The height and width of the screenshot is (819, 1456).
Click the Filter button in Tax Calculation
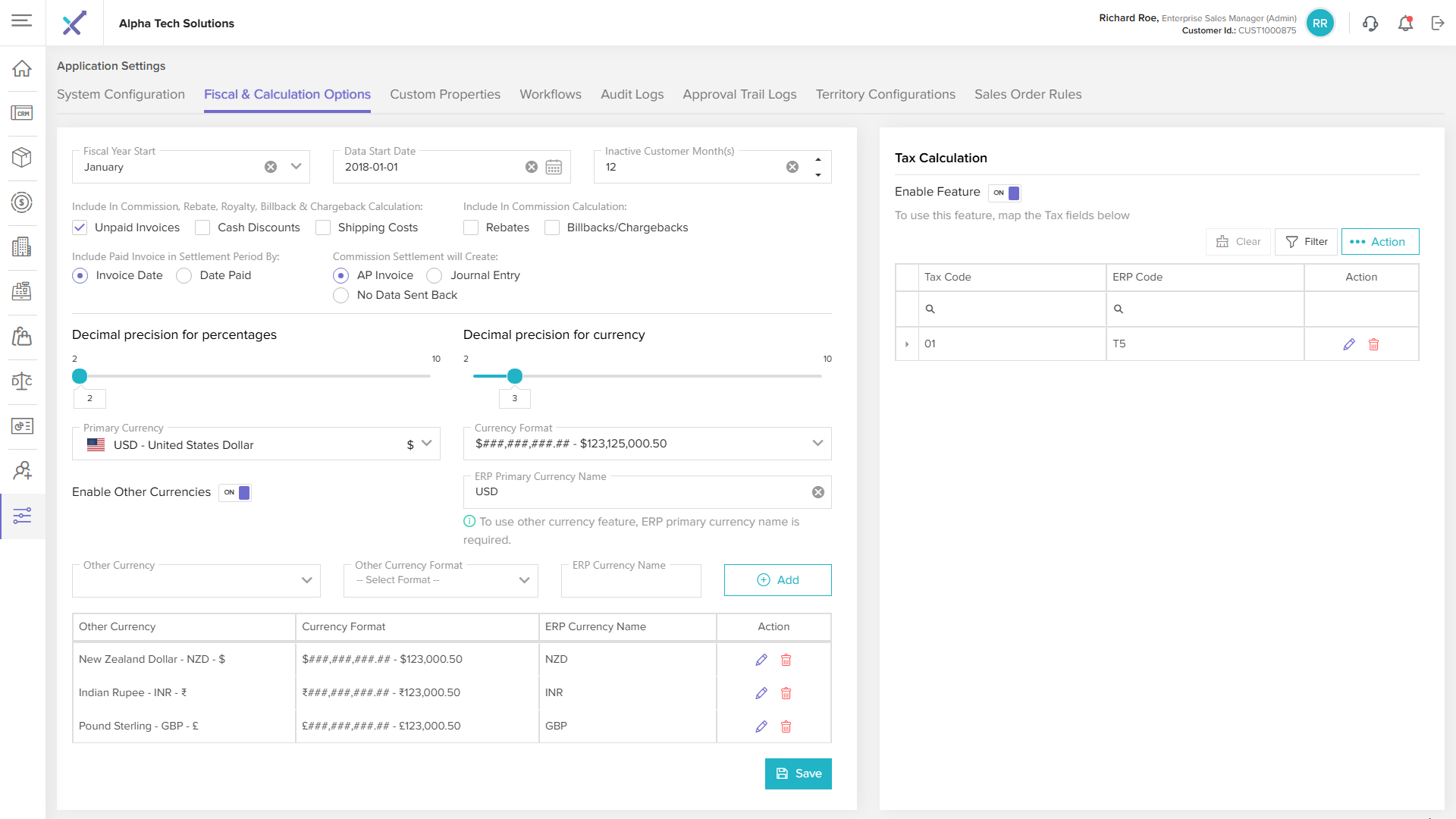(x=1306, y=242)
